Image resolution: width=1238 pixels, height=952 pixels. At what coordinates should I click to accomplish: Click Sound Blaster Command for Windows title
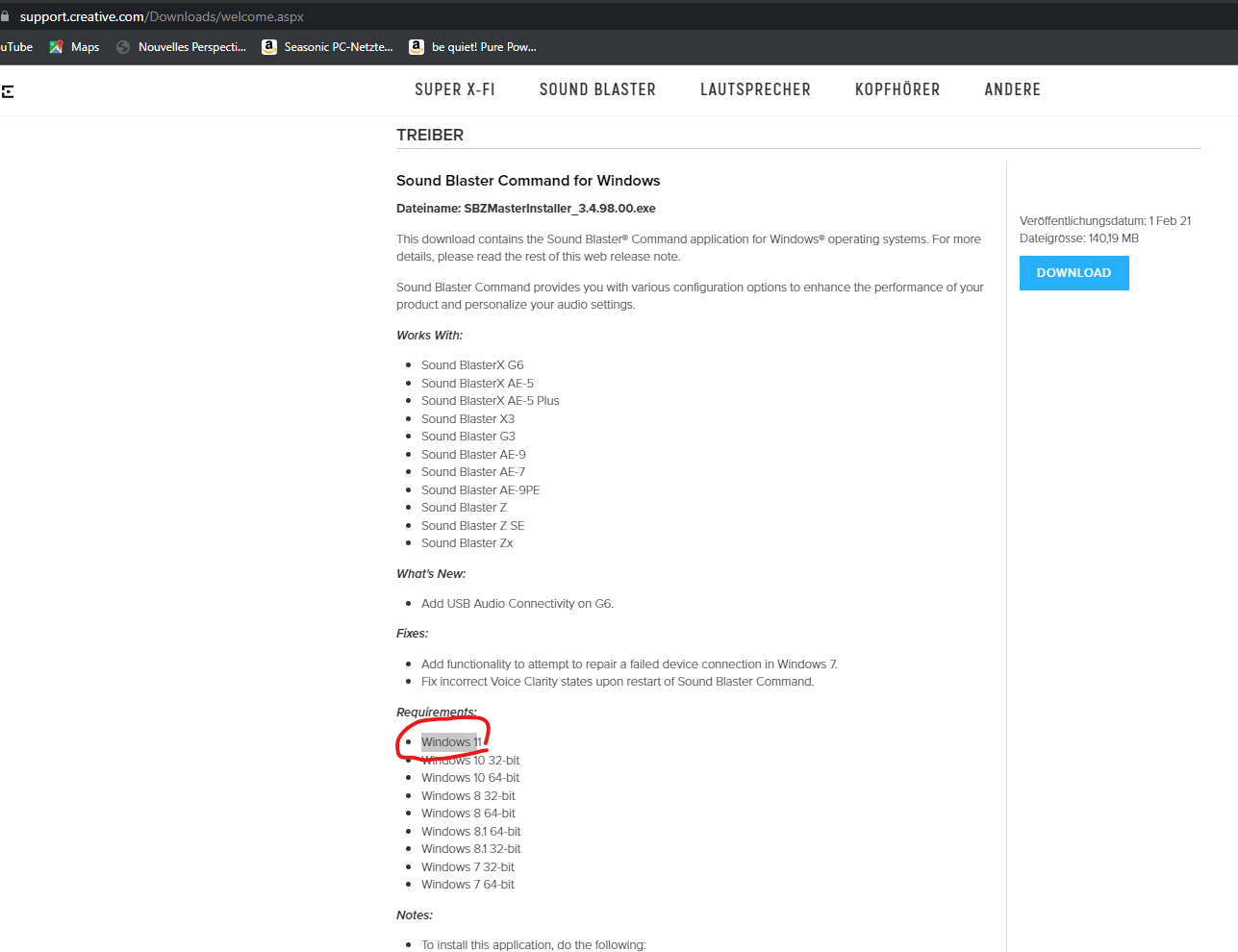528,181
